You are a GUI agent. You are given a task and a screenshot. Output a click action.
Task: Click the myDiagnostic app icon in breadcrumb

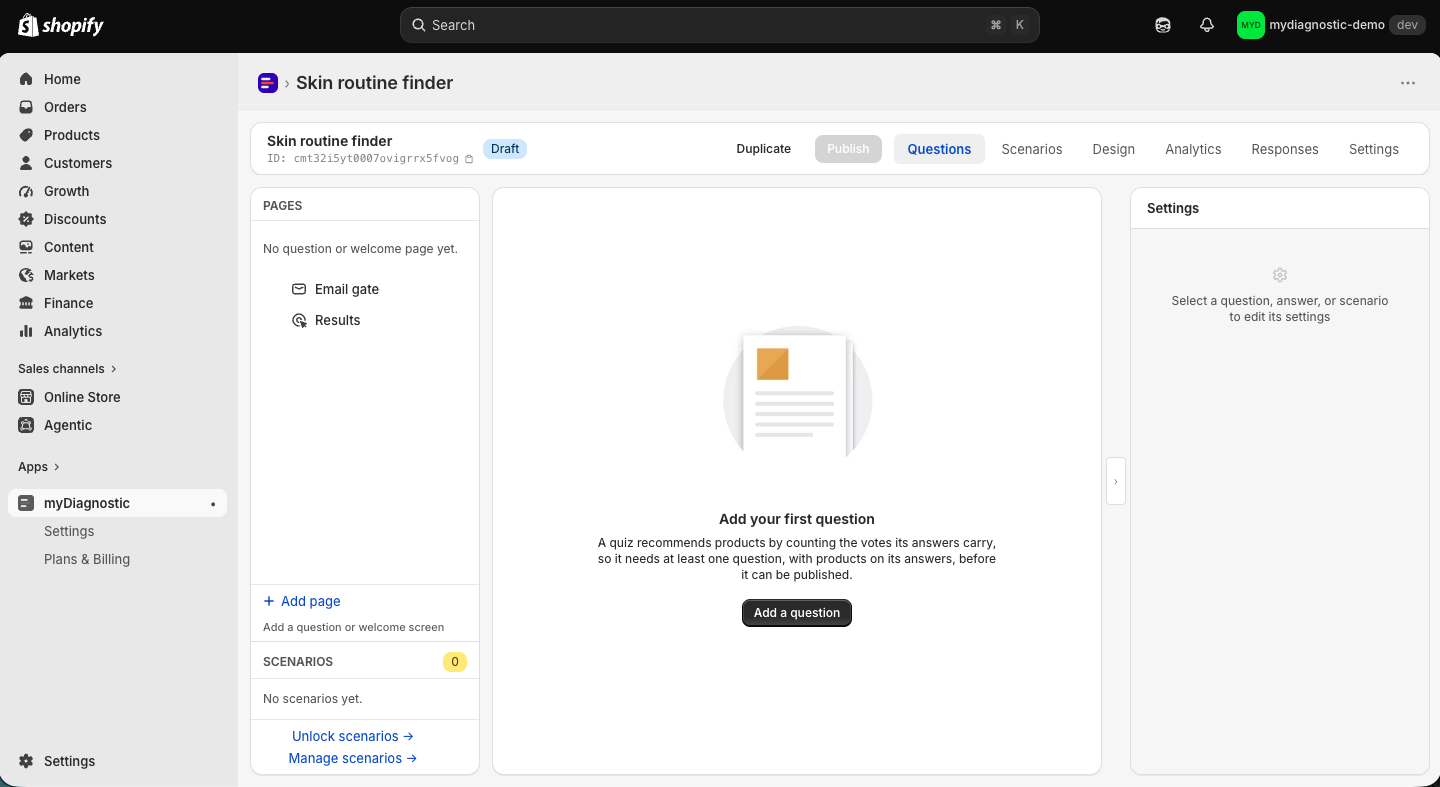(x=267, y=83)
